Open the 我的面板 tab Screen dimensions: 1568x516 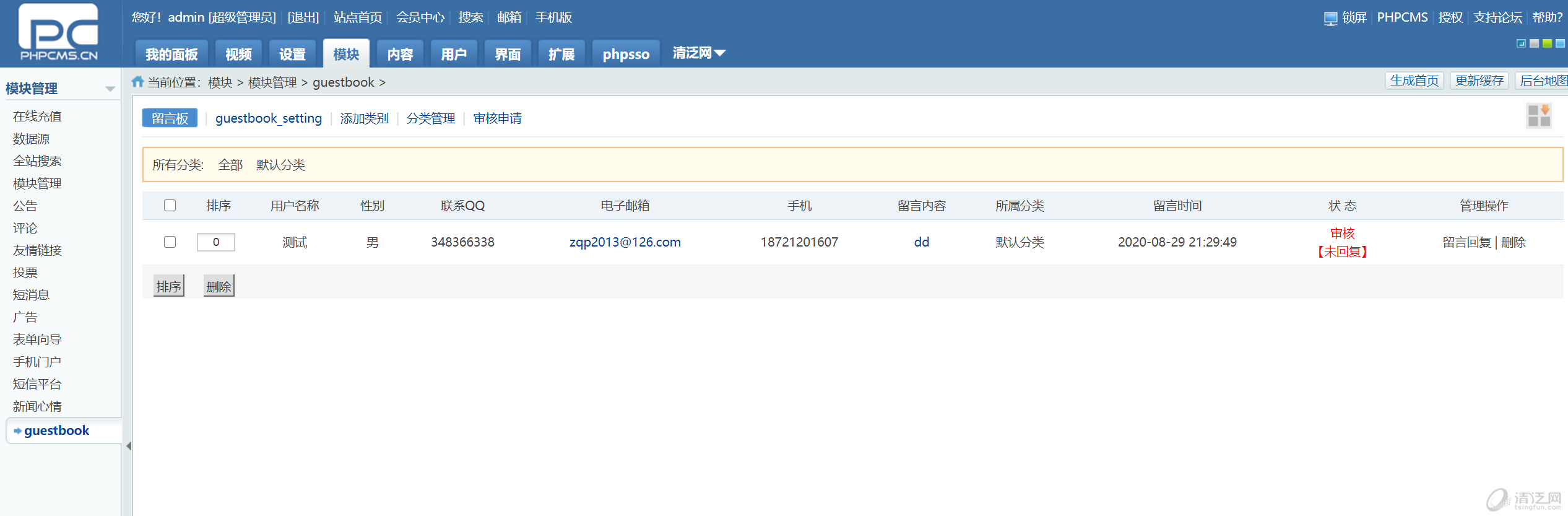pyautogui.click(x=171, y=55)
